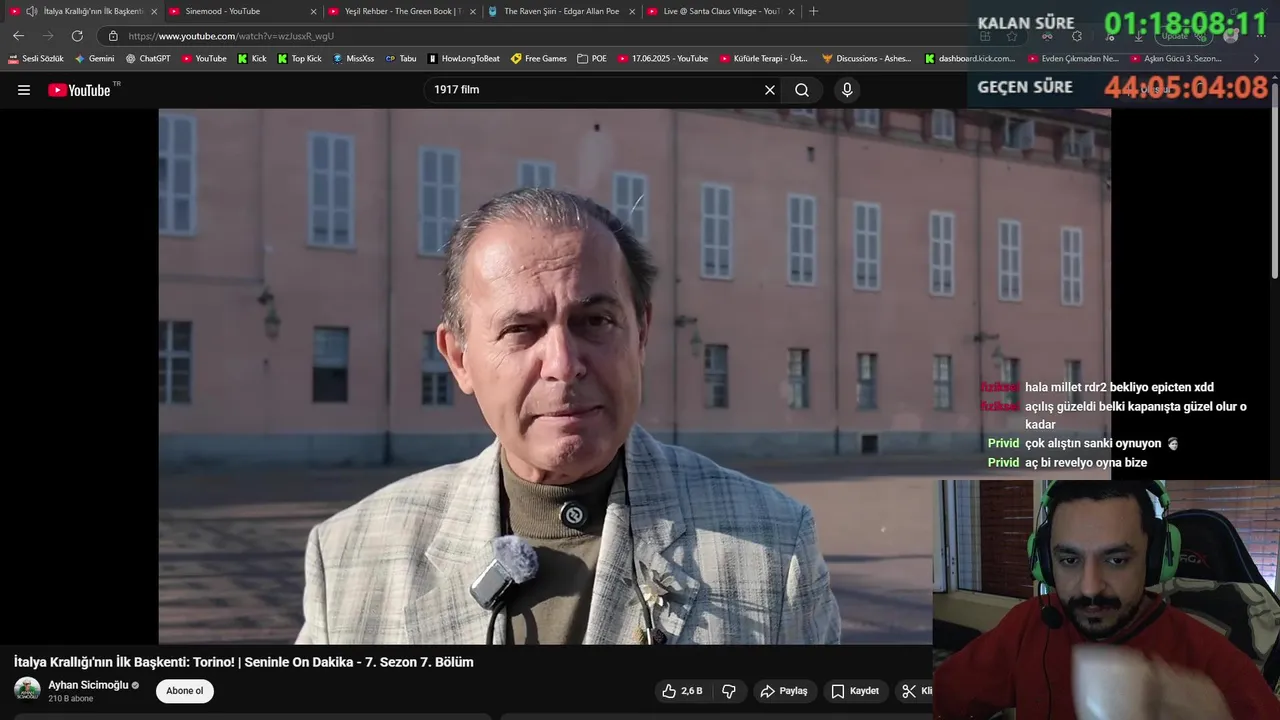The height and width of the screenshot is (720, 1280).
Task: Open the HowLongToBeat bookmark
Action: (464, 59)
